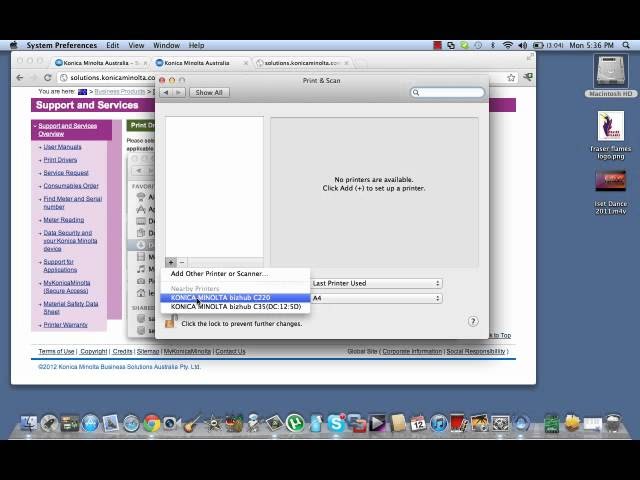Open the Apple menu
Image resolution: width=640 pixels, height=480 pixels.
click(x=14, y=45)
